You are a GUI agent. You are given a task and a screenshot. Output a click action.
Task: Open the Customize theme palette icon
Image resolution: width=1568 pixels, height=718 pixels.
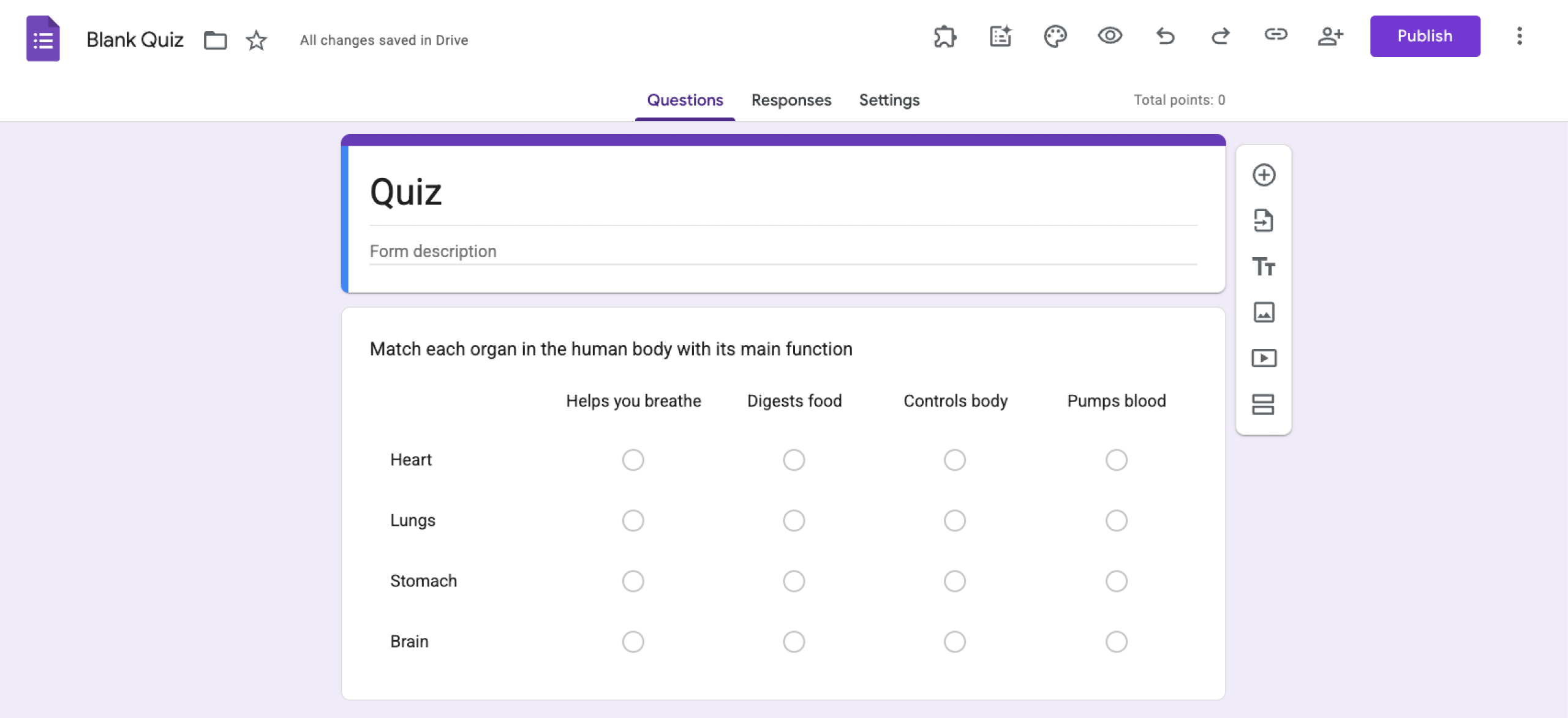point(1055,37)
